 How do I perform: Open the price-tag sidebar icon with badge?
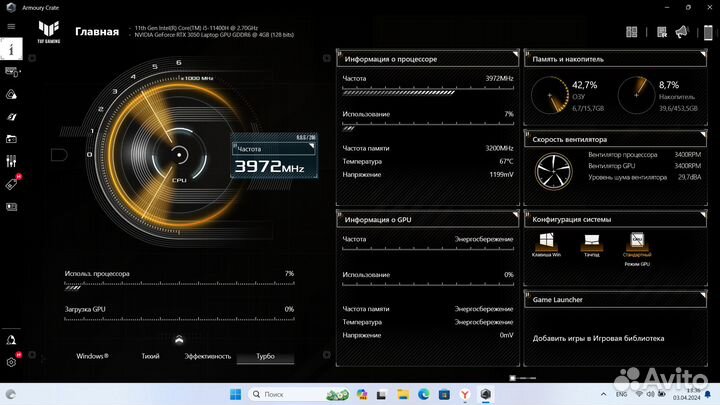click(11, 184)
